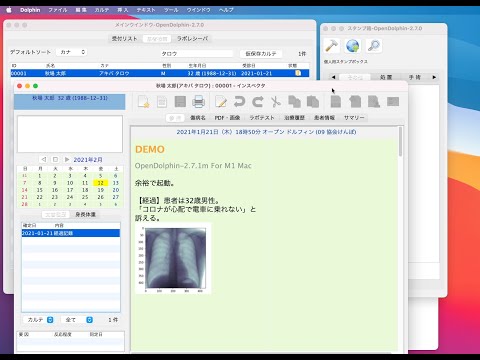
Task: Select highlighted day 12 in calendar
Action: 100,183
